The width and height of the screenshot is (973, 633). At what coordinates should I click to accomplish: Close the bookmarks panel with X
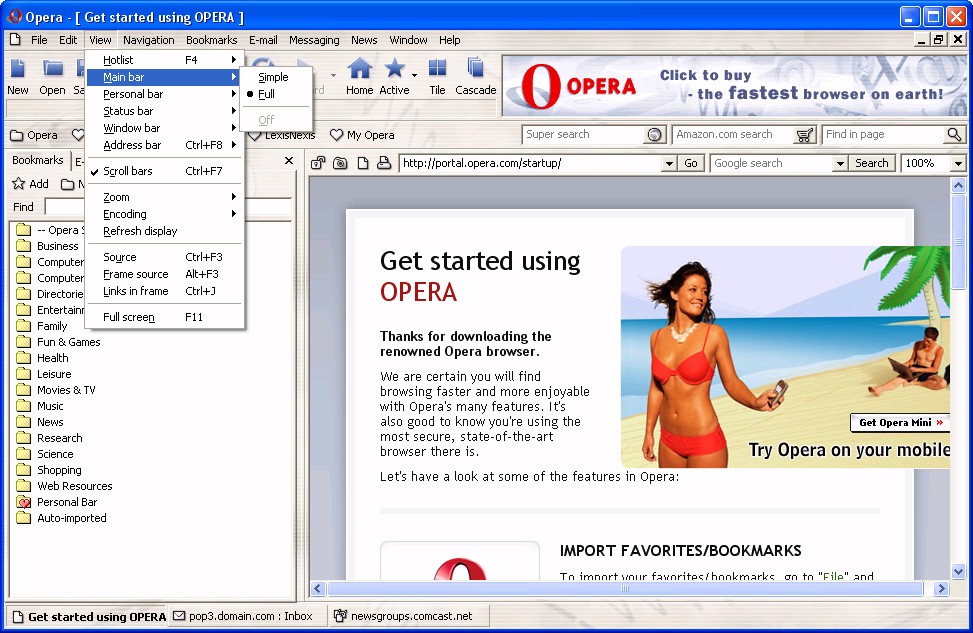(x=289, y=160)
